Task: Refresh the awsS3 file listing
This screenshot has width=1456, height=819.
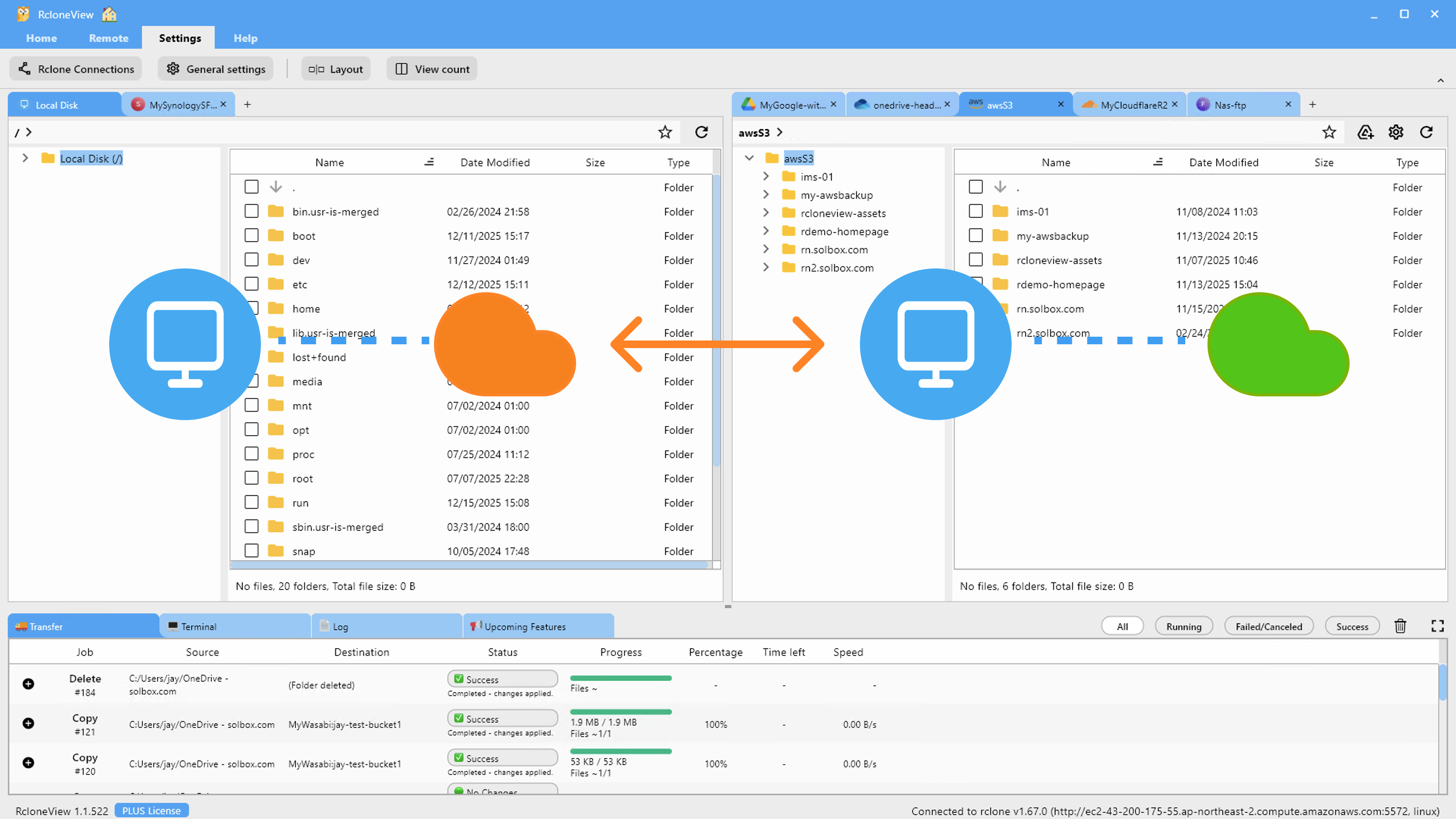Action: [1426, 132]
